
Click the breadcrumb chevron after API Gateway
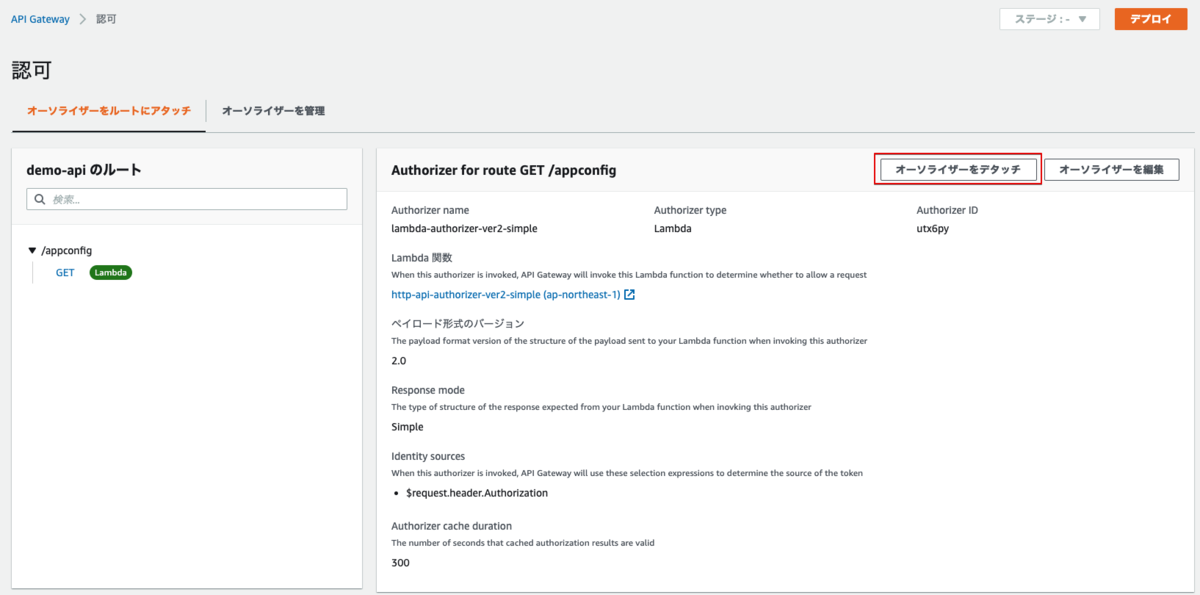[83, 19]
